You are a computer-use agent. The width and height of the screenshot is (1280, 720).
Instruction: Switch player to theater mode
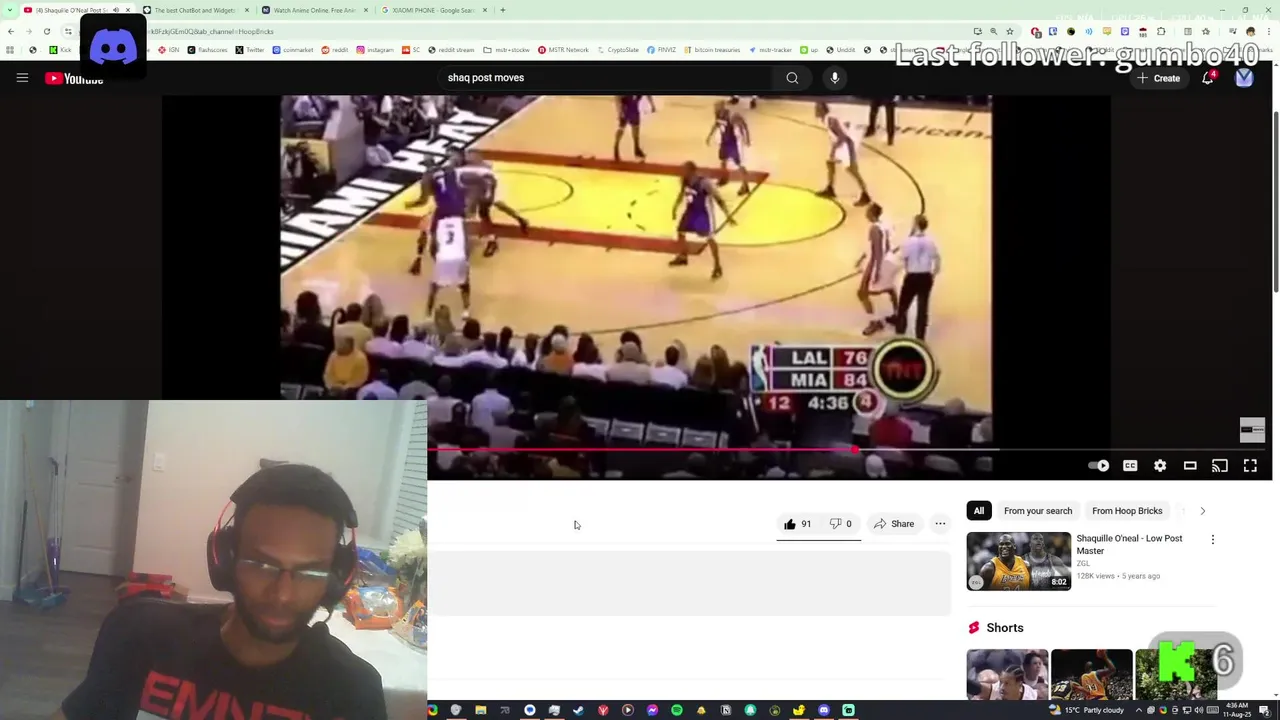1190,466
